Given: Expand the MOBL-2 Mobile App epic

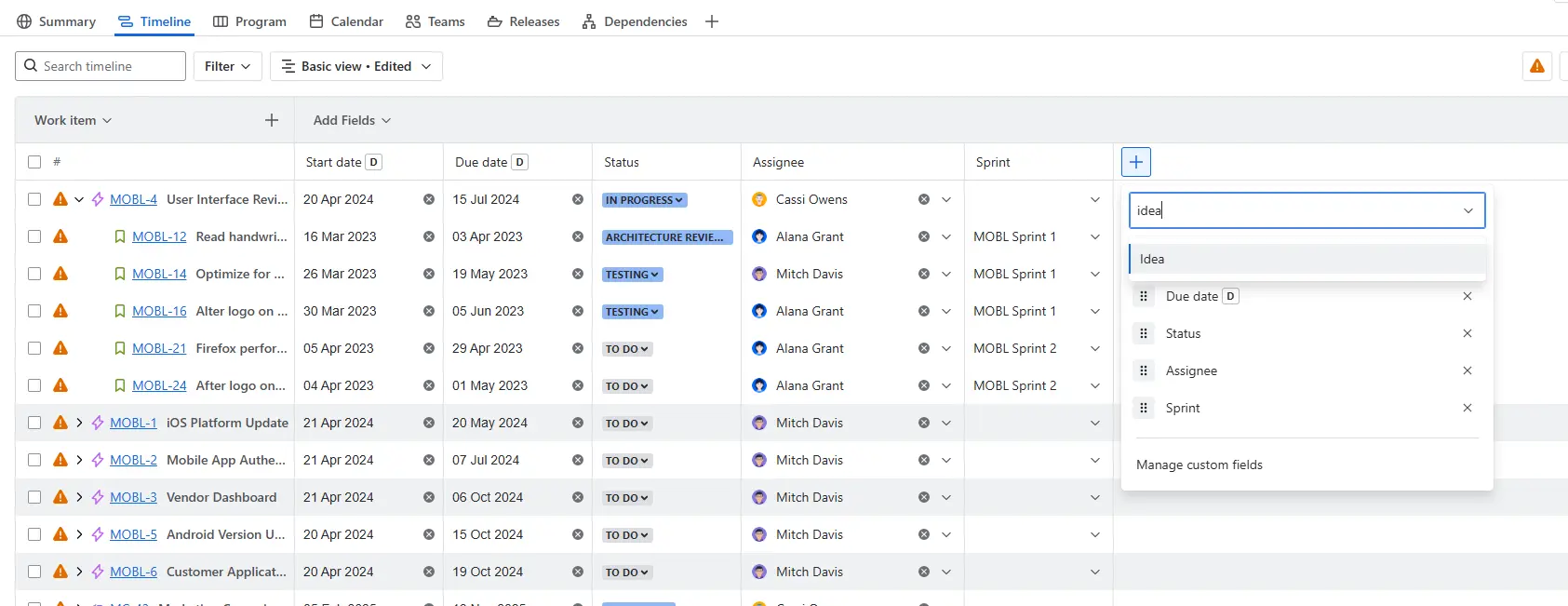Looking at the screenshot, I should [79, 460].
